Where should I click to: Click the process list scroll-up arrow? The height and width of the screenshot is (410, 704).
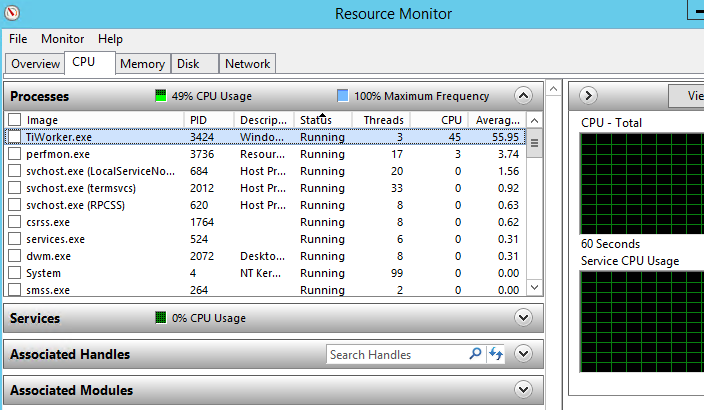(534, 120)
